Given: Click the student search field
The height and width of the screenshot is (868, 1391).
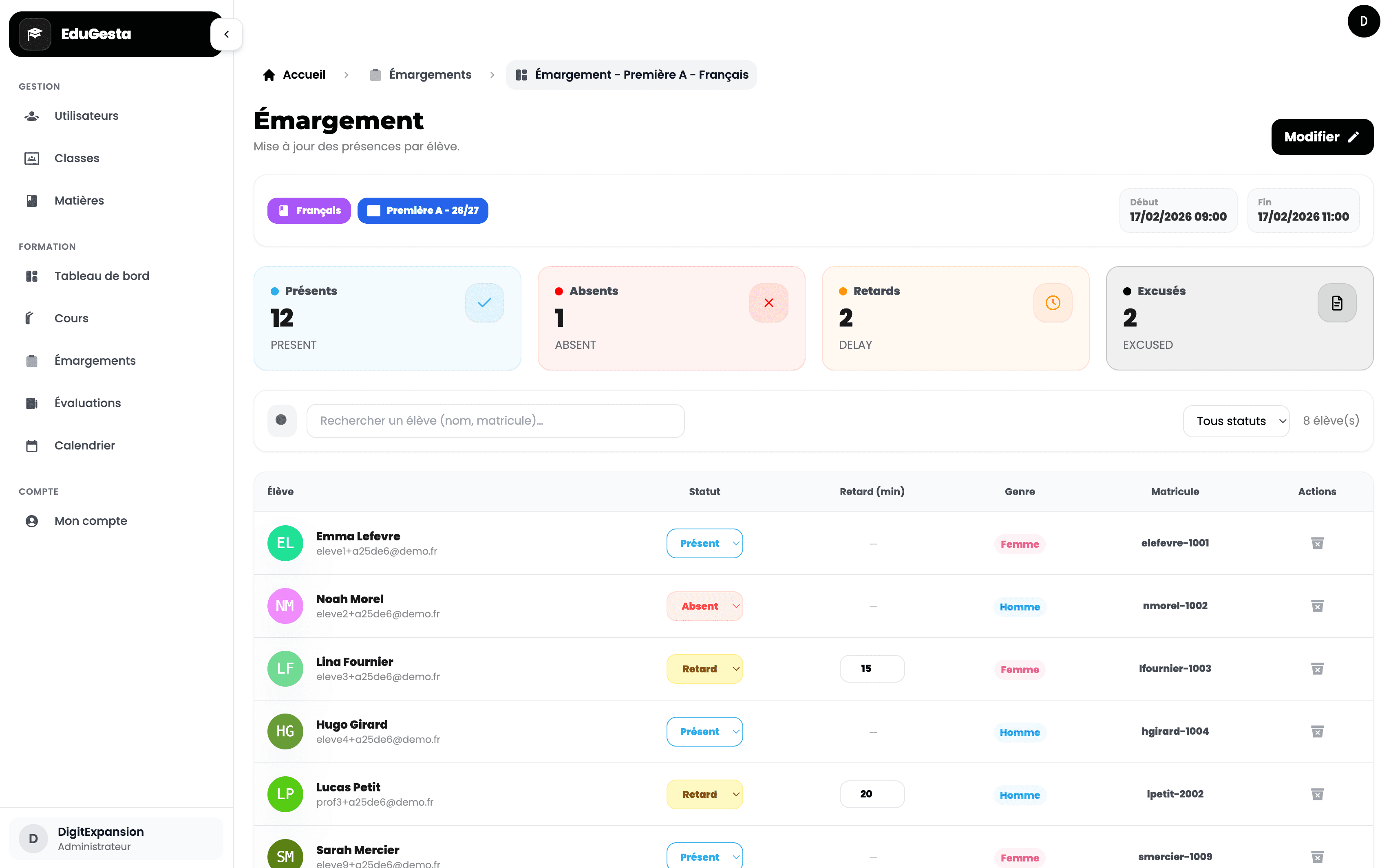Looking at the screenshot, I should point(495,421).
